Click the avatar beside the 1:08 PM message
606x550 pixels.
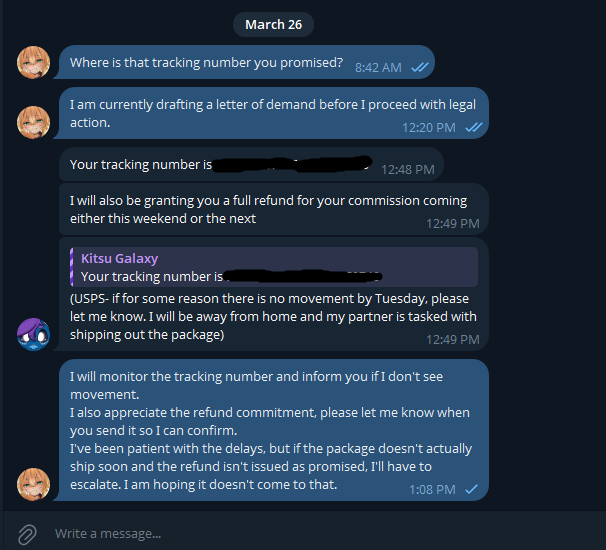(x=34, y=484)
